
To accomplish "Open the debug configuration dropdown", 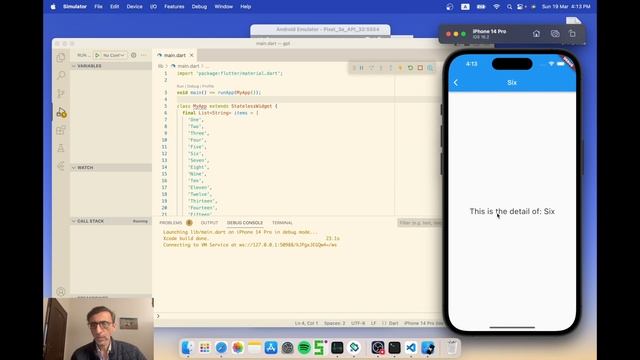I will pos(114,55).
